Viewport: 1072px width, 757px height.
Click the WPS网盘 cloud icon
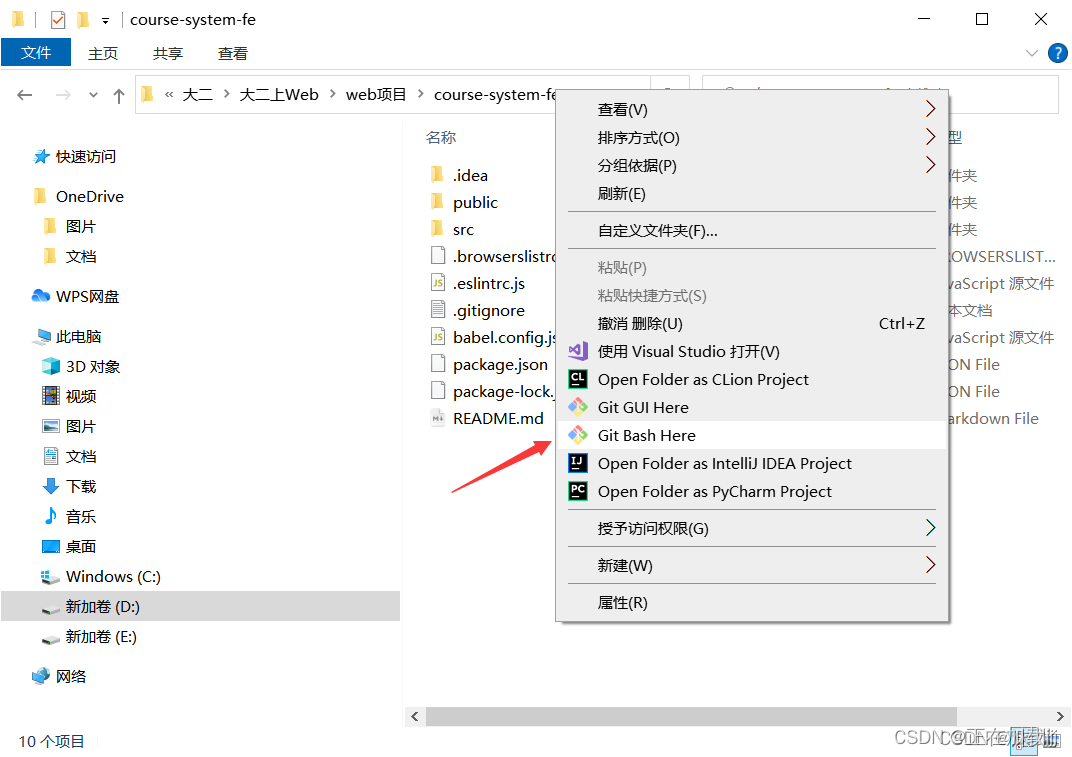(x=41, y=296)
